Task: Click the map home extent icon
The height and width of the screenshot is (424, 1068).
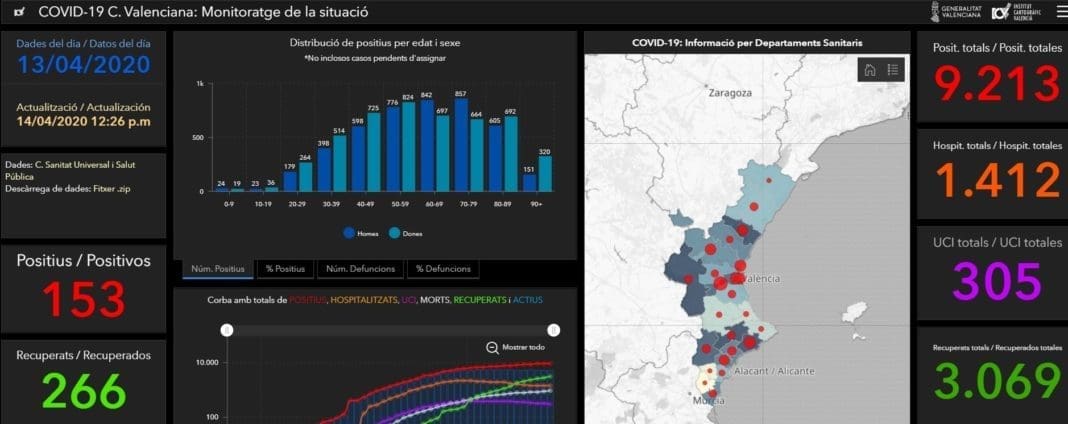Action: coord(870,69)
